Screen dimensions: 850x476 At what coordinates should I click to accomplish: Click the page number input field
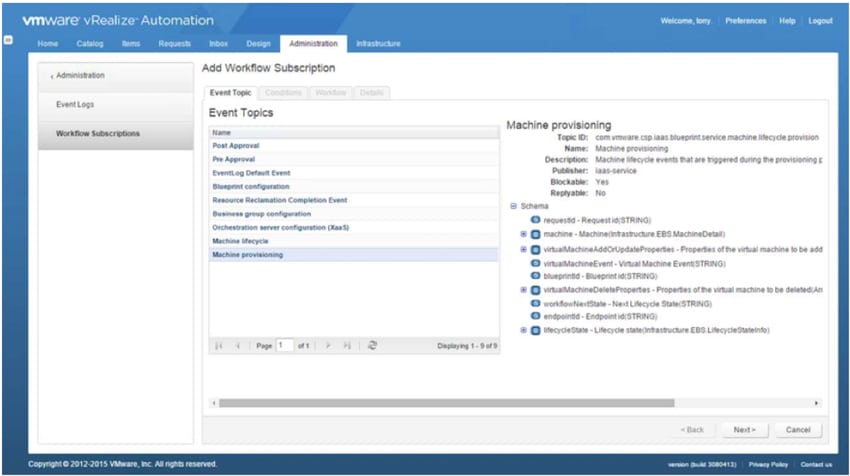click(285, 345)
